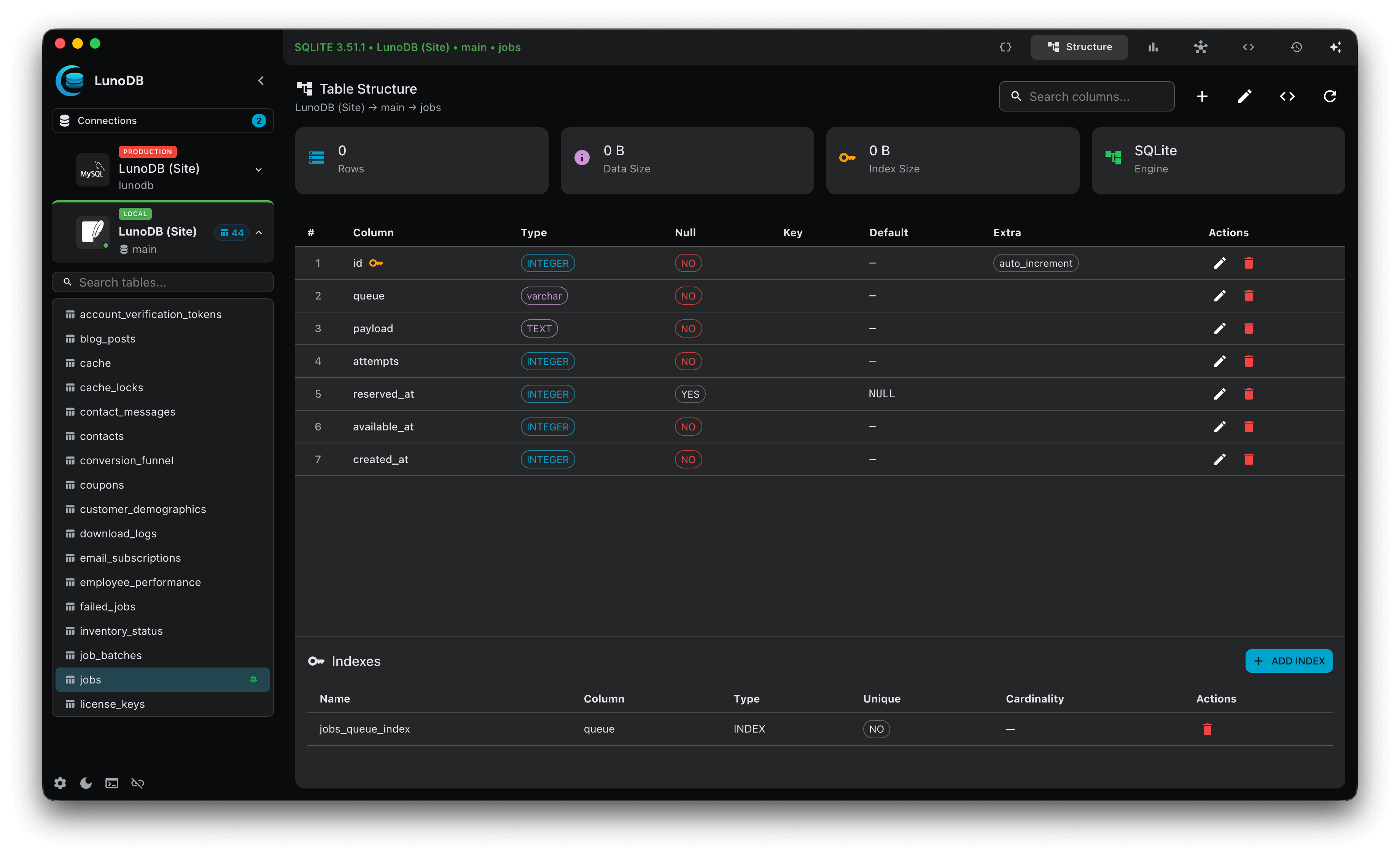
Task: Collapse the LOCAL LunoDB (Site) connection
Action: click(x=259, y=233)
